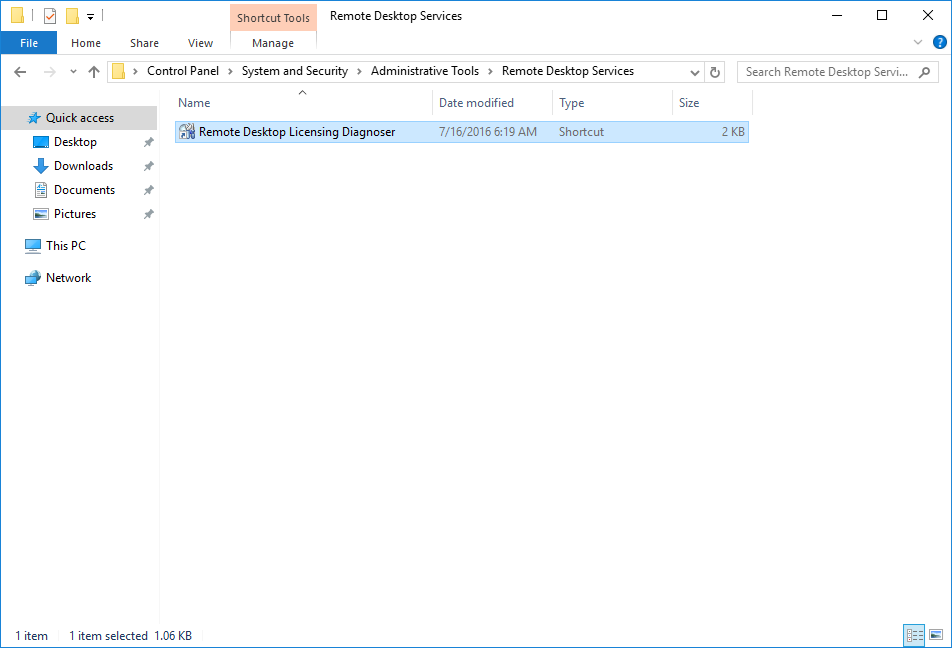Image resolution: width=952 pixels, height=648 pixels.
Task: Click the pin icon next to Downloads
Action: [x=148, y=166]
